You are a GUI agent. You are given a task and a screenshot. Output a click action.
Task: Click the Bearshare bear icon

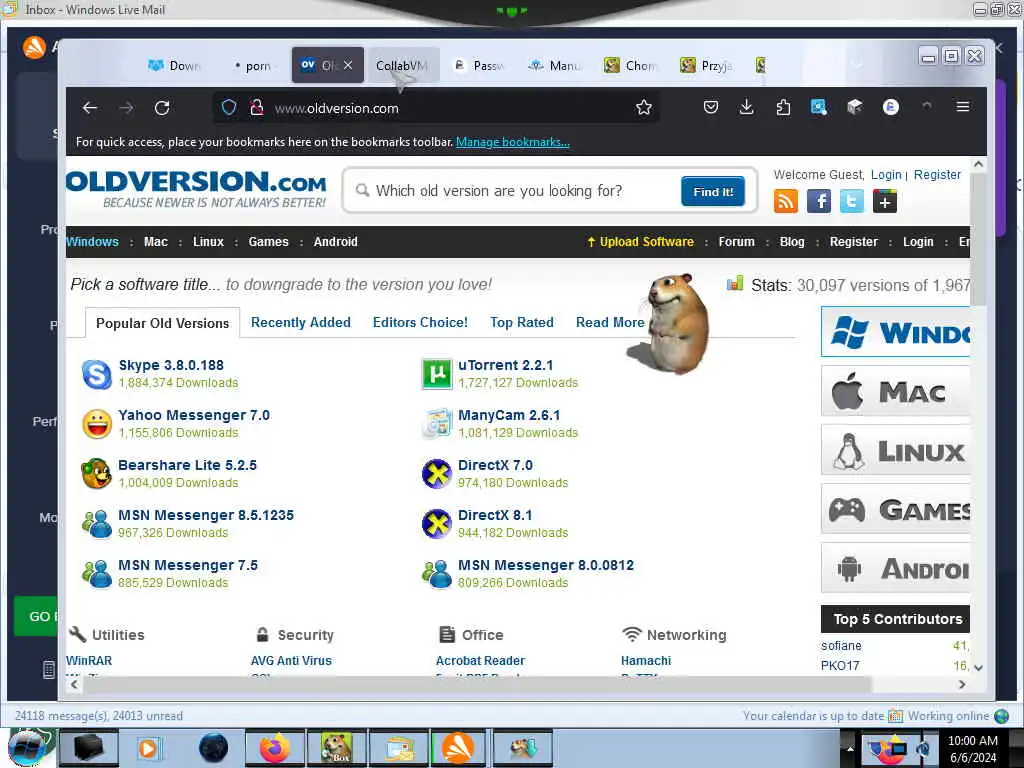(x=97, y=474)
